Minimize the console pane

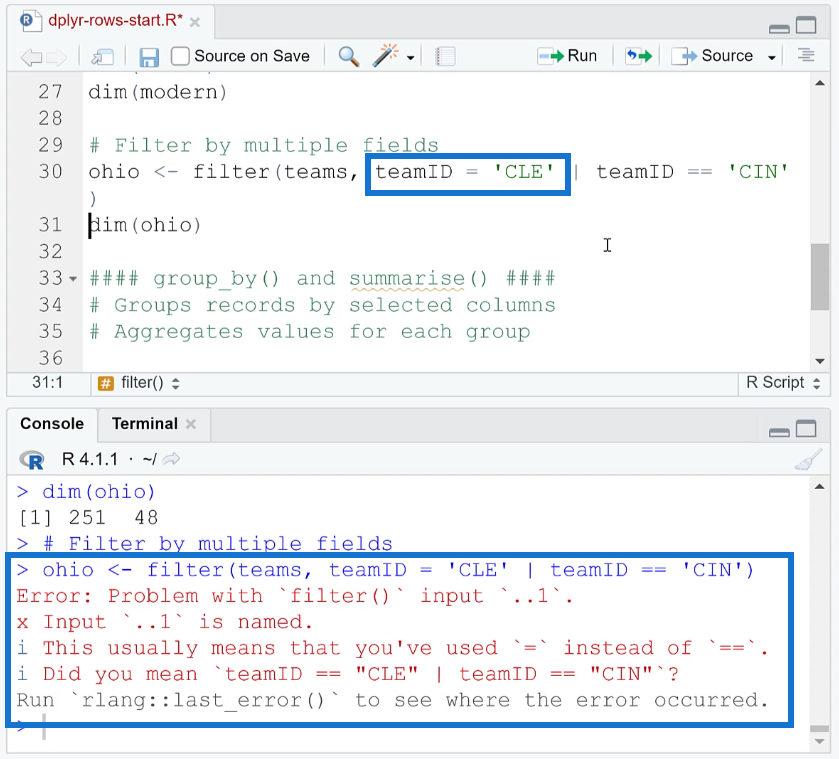[x=779, y=432]
